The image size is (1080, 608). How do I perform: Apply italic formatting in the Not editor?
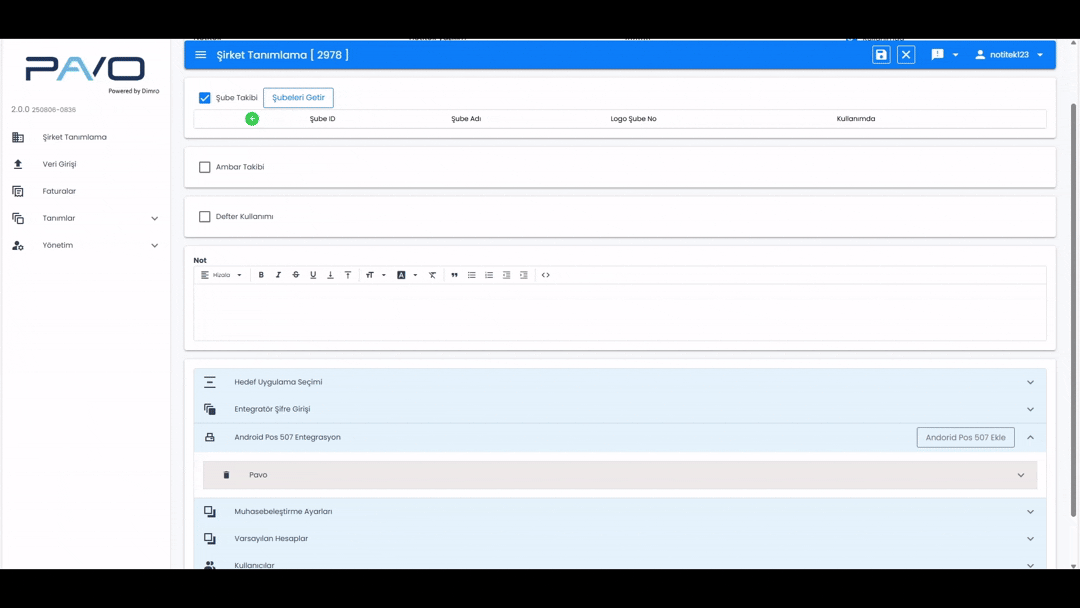pyautogui.click(x=278, y=275)
